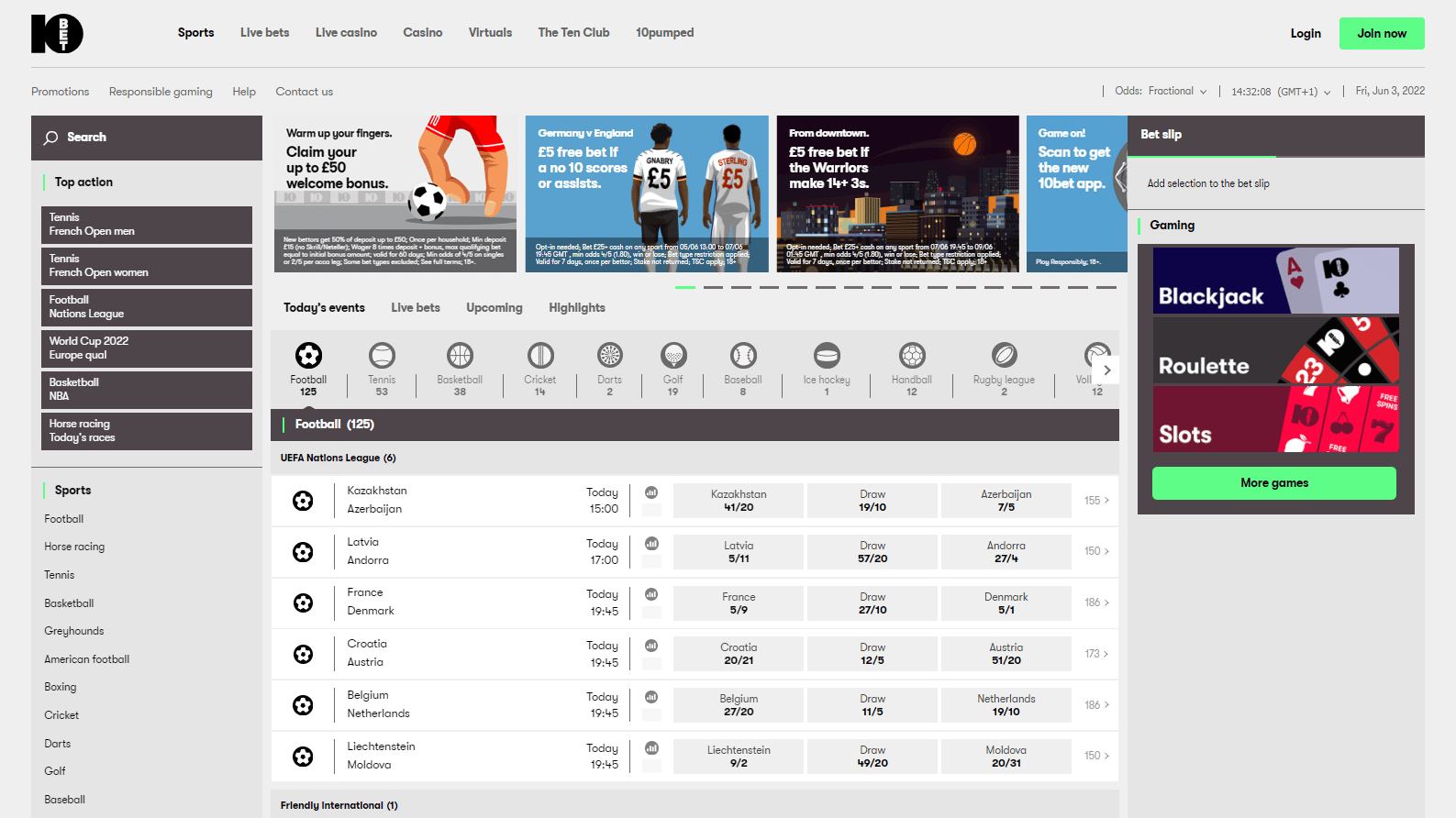Click the 10bet logo
This screenshot has width=1456, height=818.
57,34
